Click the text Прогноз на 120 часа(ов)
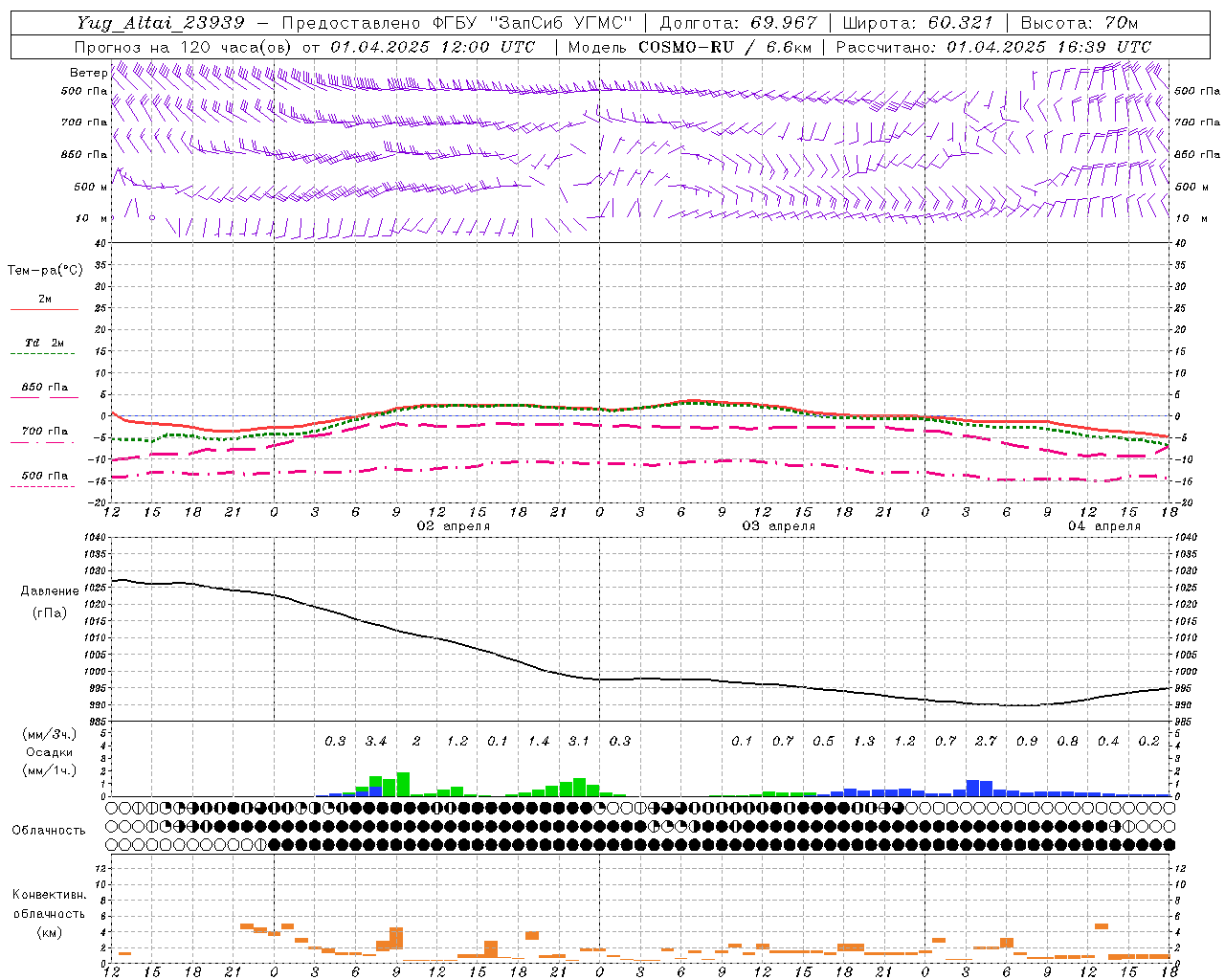 pos(184,47)
